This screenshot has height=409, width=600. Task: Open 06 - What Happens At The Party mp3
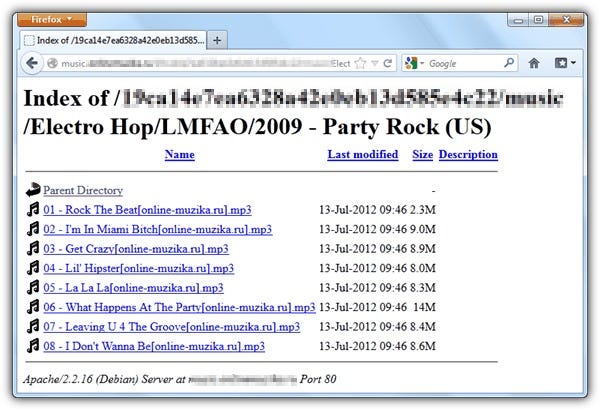pos(179,307)
